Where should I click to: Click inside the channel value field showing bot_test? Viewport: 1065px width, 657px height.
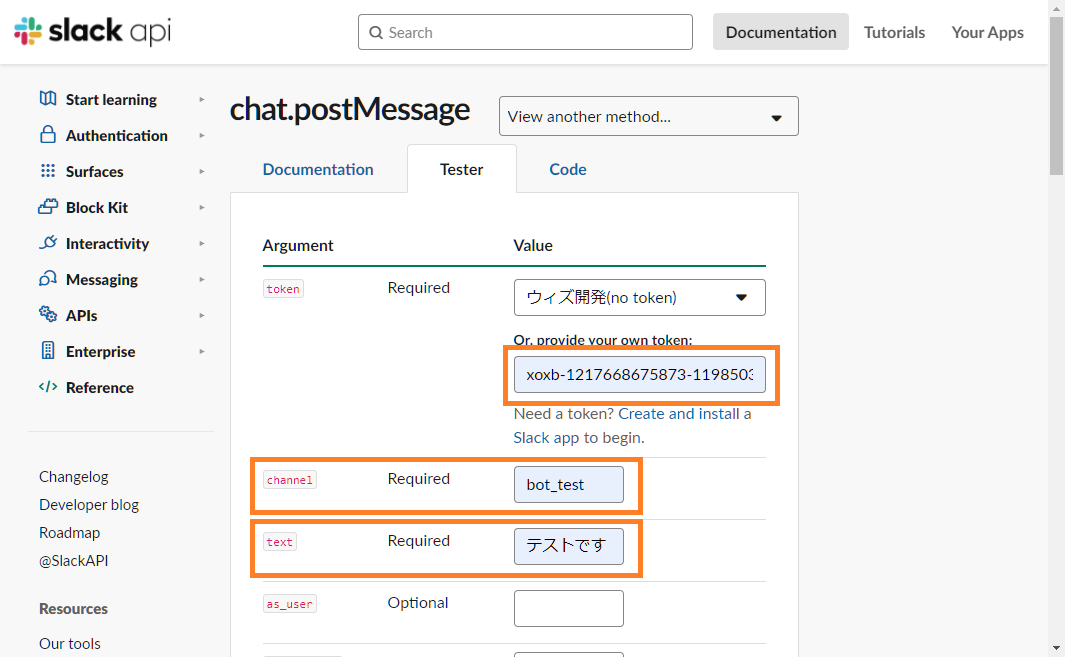pyautogui.click(x=569, y=484)
